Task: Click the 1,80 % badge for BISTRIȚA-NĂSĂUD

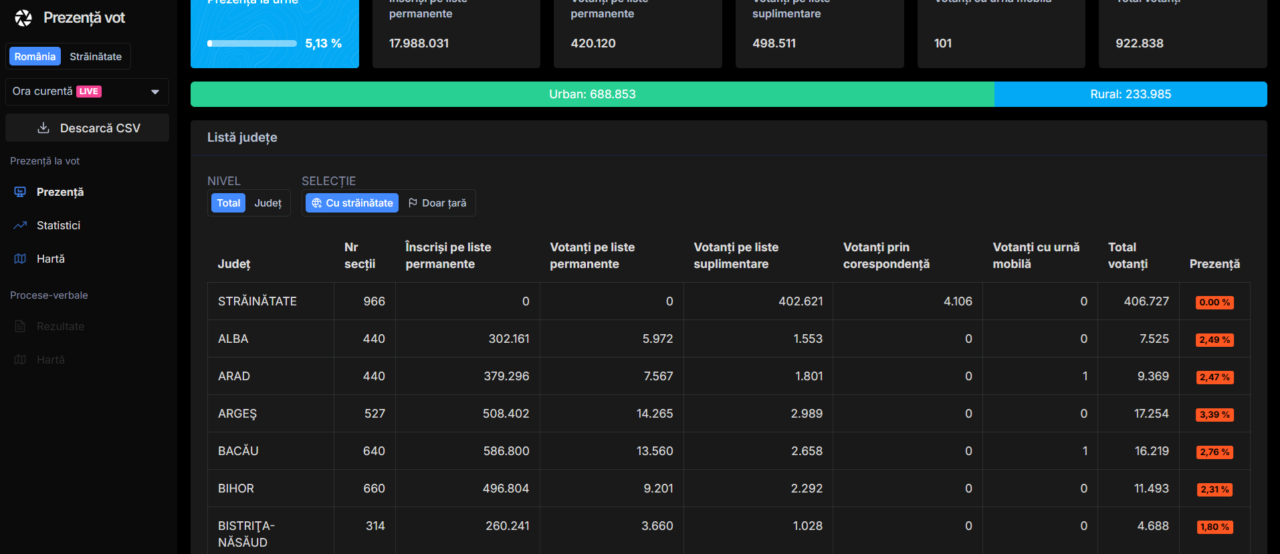Action: click(1214, 527)
